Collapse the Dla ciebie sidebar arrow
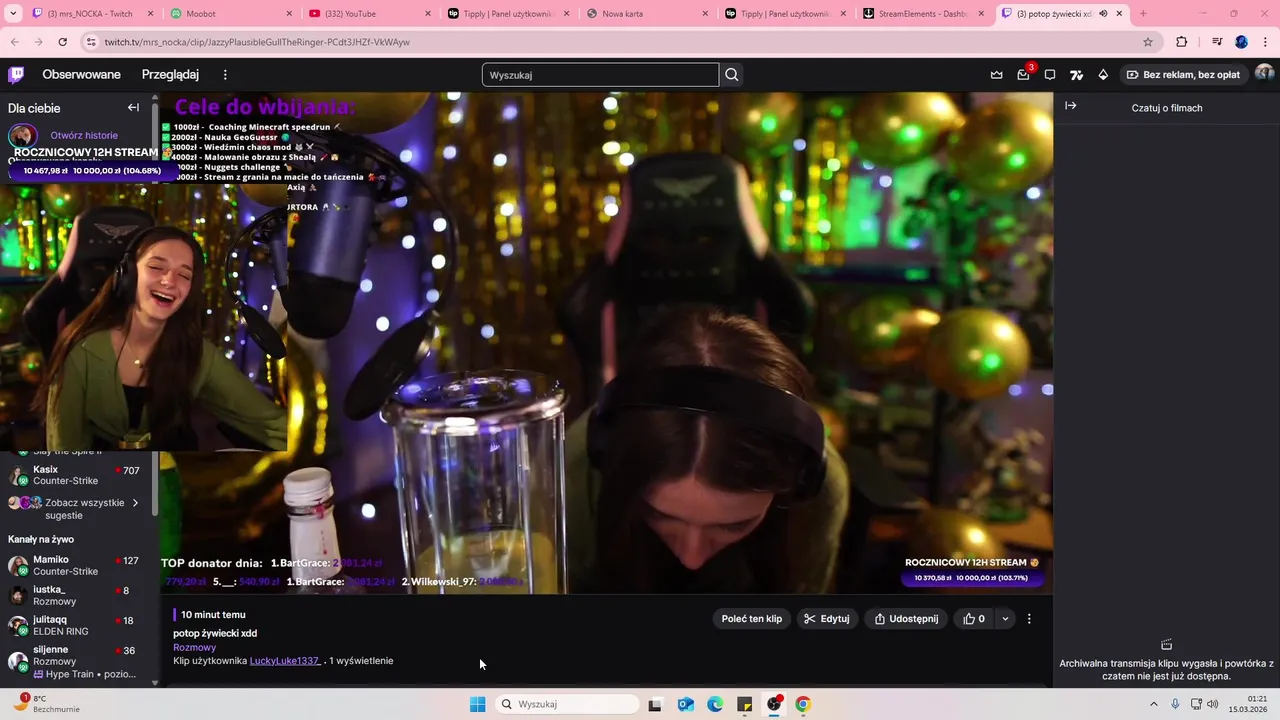This screenshot has height=720, width=1280. [133, 107]
